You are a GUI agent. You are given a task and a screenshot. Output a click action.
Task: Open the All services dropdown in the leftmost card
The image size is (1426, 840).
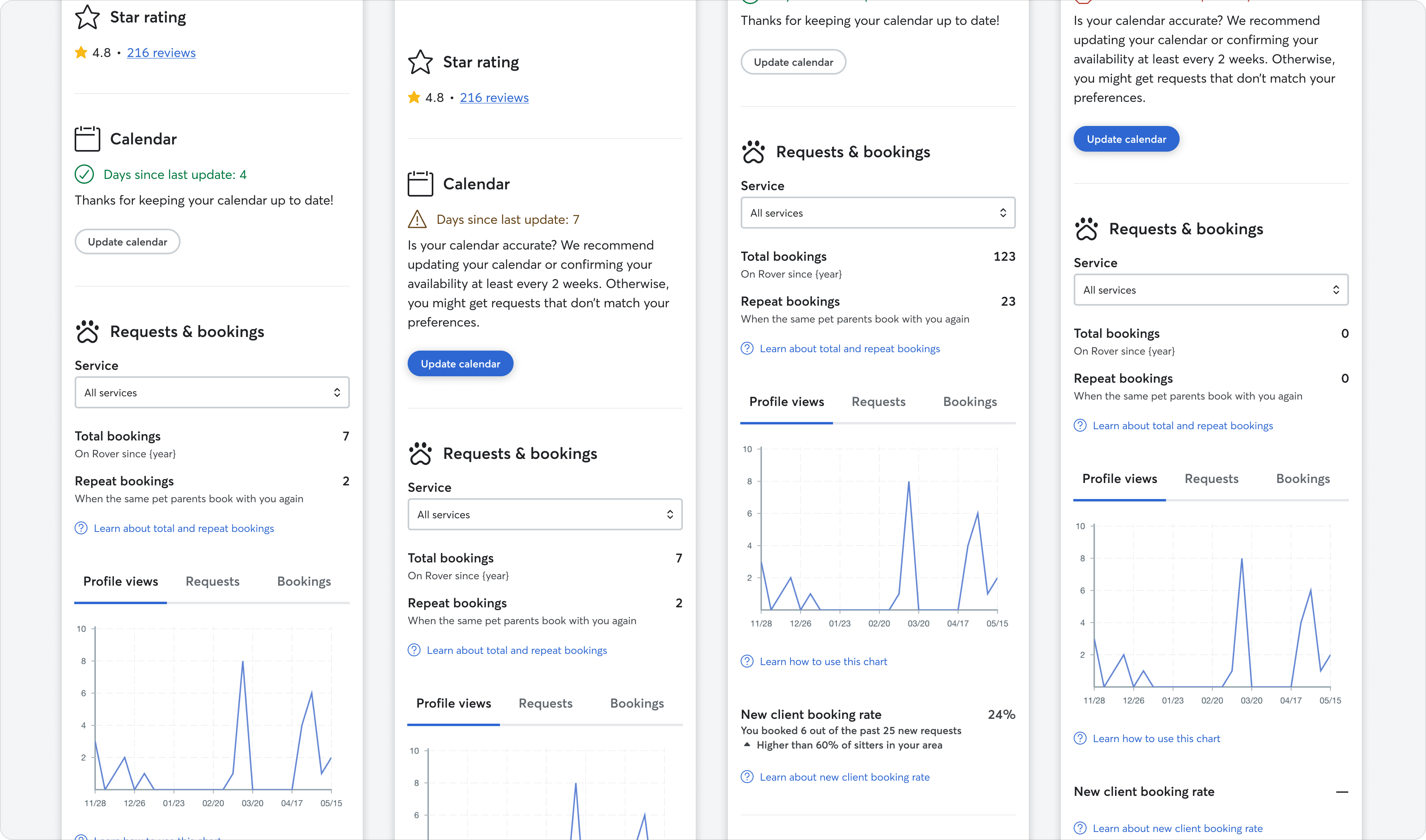click(x=212, y=392)
